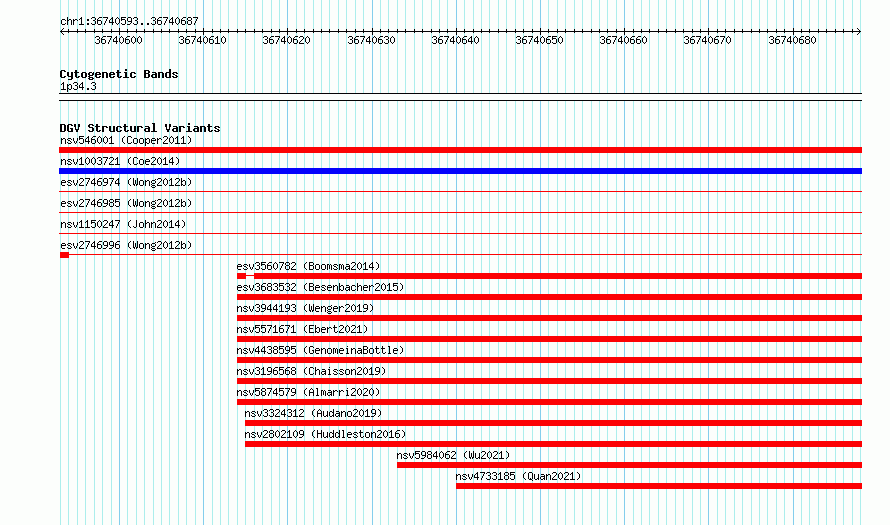Open esv2746985 (Wong2012b) variant
Image resolution: width=890 pixels, height=525 pixels.
(x=126, y=203)
